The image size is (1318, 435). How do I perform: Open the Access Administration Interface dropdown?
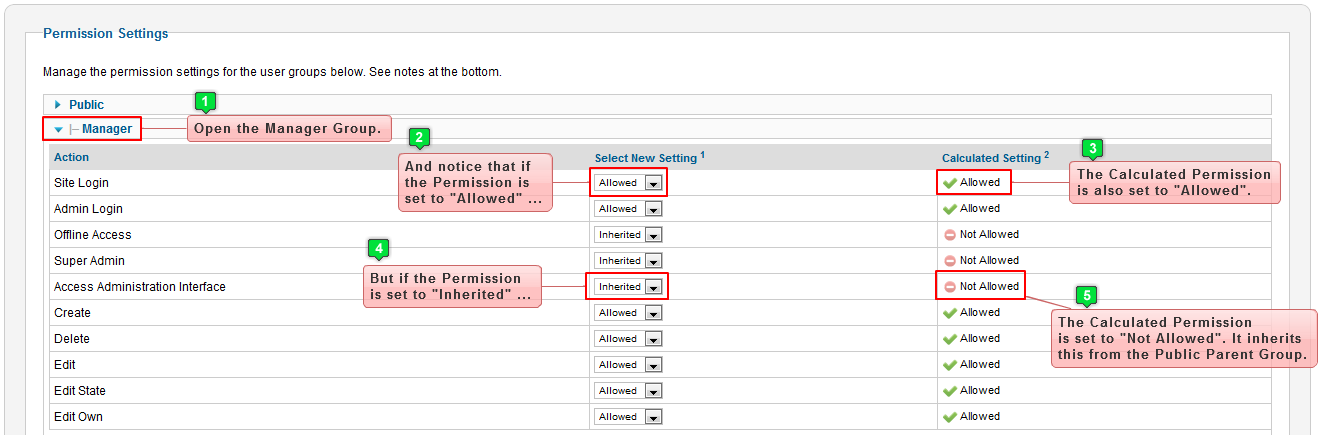(629, 287)
